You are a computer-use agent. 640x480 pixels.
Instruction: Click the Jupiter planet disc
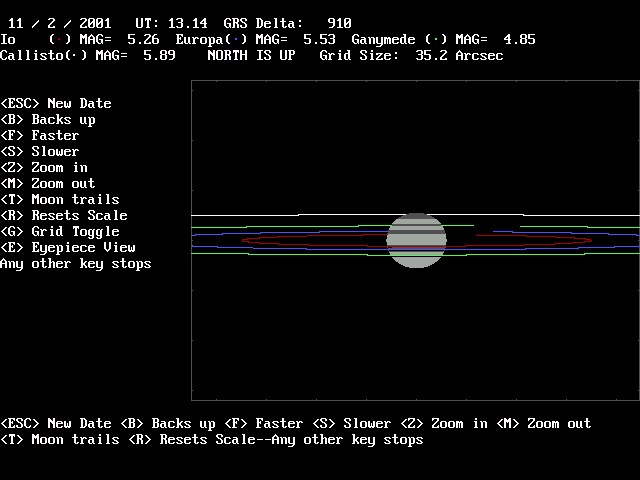(x=416, y=240)
